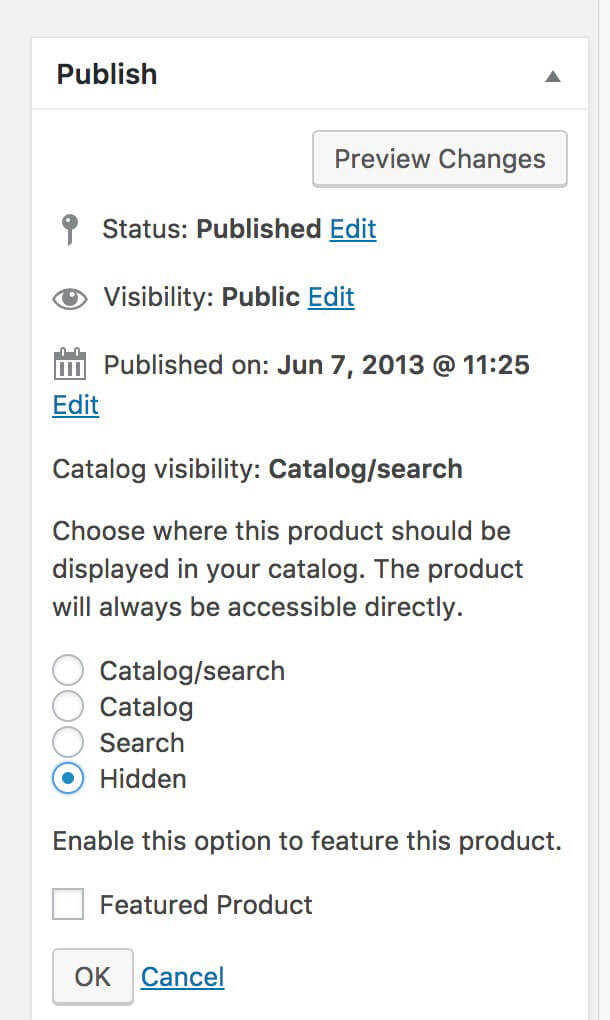This screenshot has width=610, height=1020.
Task: Click Cancel to discard catalog changes
Action: click(x=182, y=977)
